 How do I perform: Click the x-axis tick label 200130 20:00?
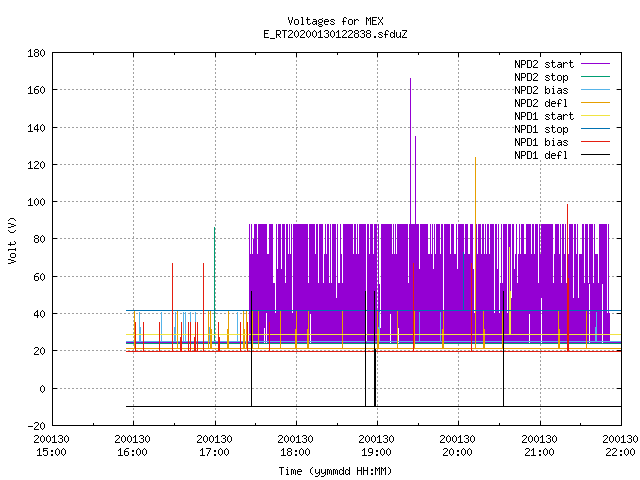(458, 446)
